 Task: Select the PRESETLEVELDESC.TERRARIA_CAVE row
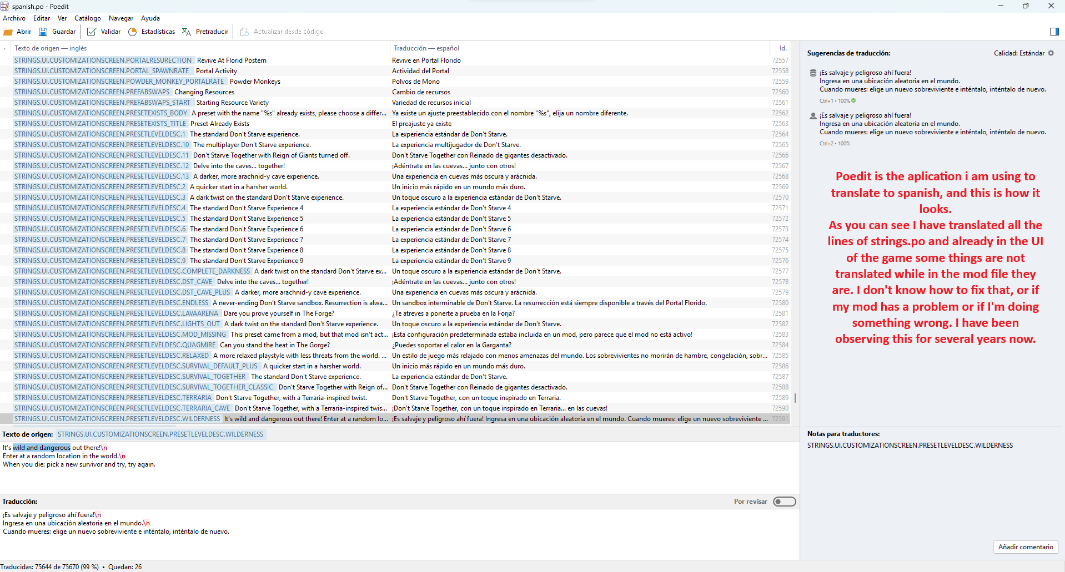tap(200, 408)
